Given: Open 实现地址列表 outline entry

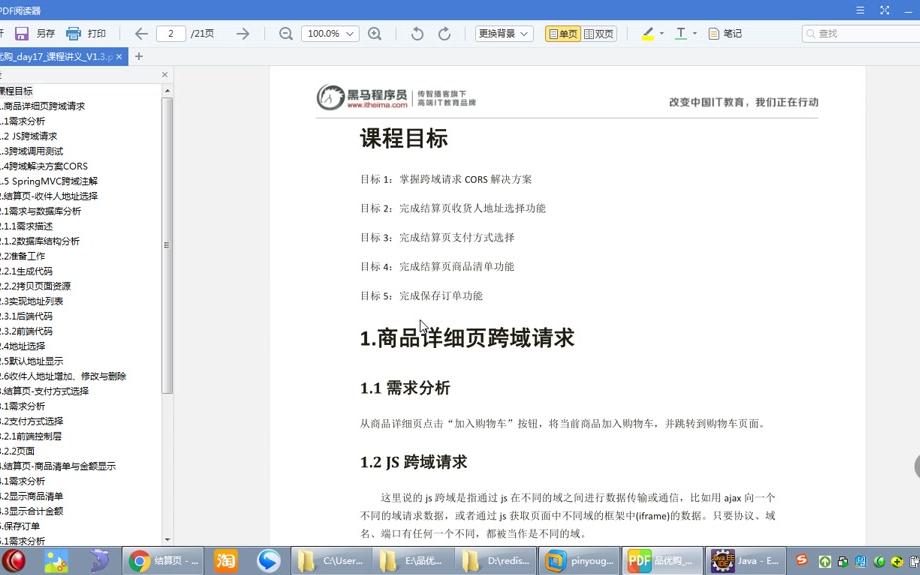Looking at the screenshot, I should click(32, 301).
